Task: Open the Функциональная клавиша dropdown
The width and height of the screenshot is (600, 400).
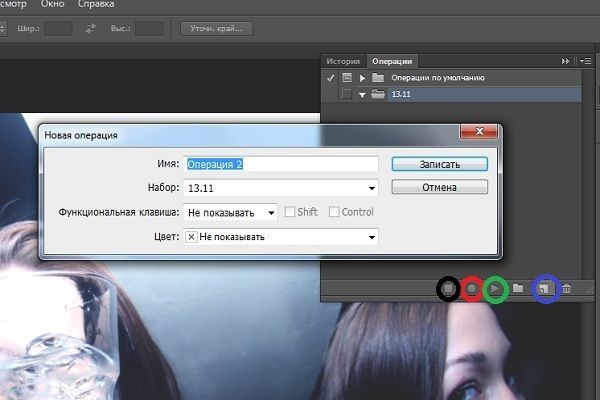Action: tap(231, 212)
